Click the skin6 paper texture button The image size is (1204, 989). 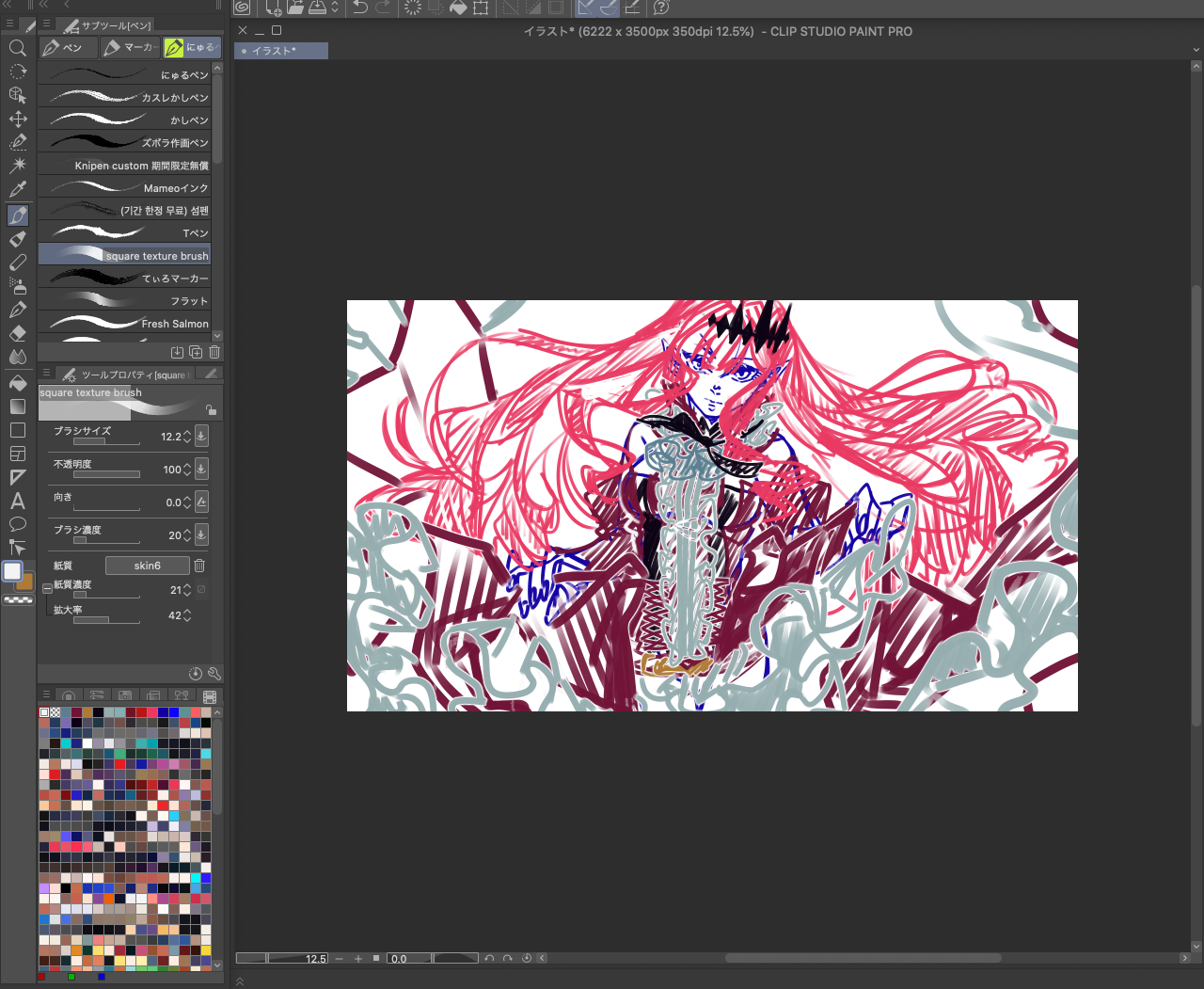(x=147, y=566)
